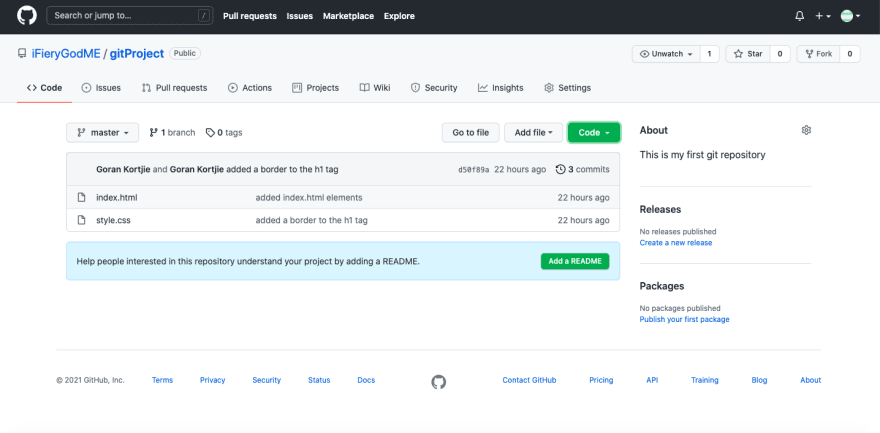Click the GitHub Octocat logo in header

pyautogui.click(x=27, y=16)
